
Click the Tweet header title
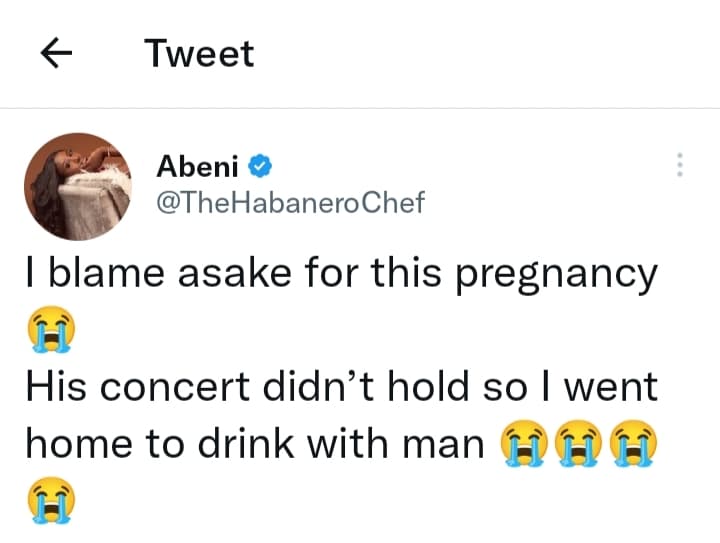[x=199, y=54]
